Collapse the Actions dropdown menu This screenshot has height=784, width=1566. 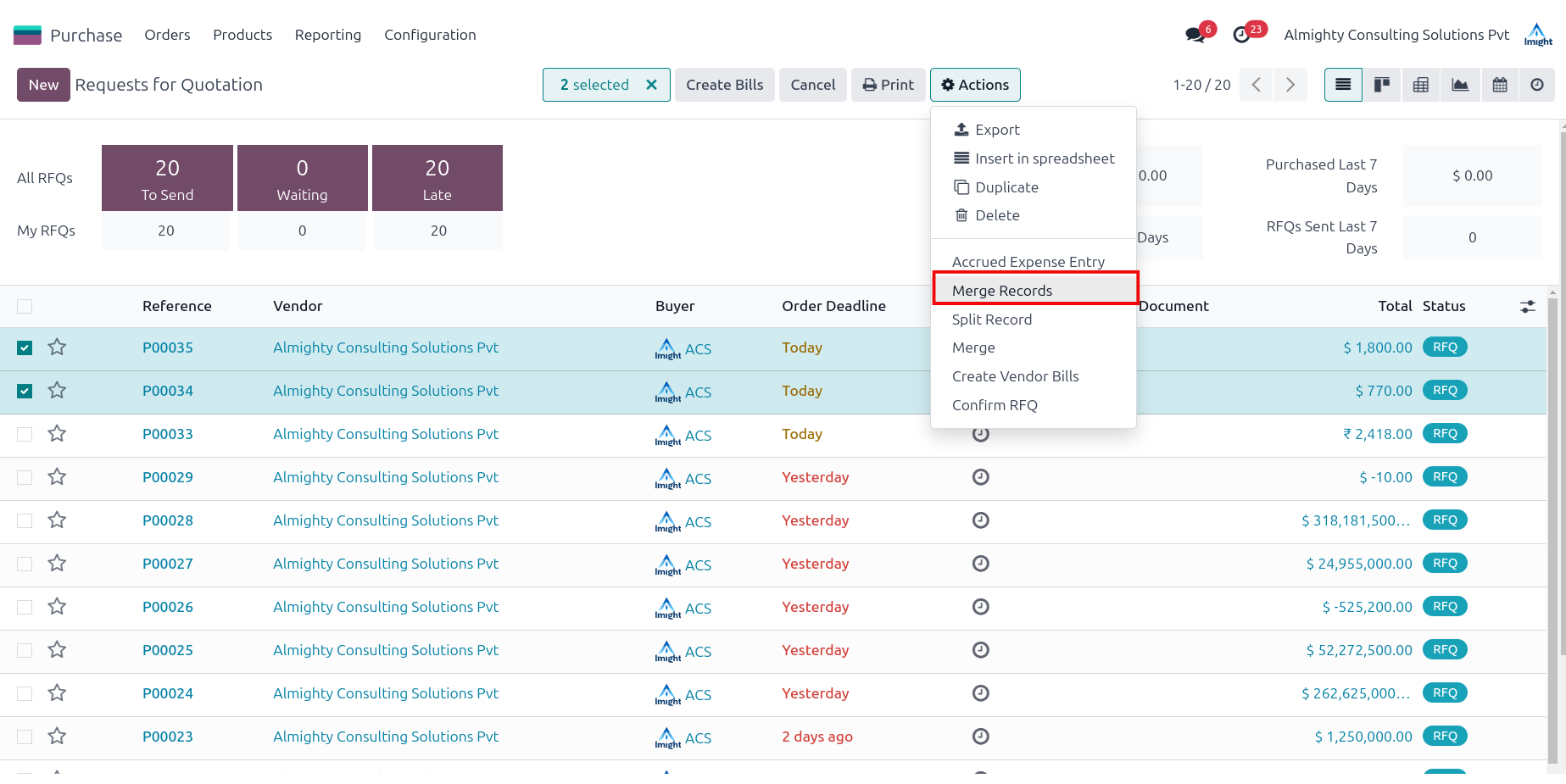pos(975,85)
